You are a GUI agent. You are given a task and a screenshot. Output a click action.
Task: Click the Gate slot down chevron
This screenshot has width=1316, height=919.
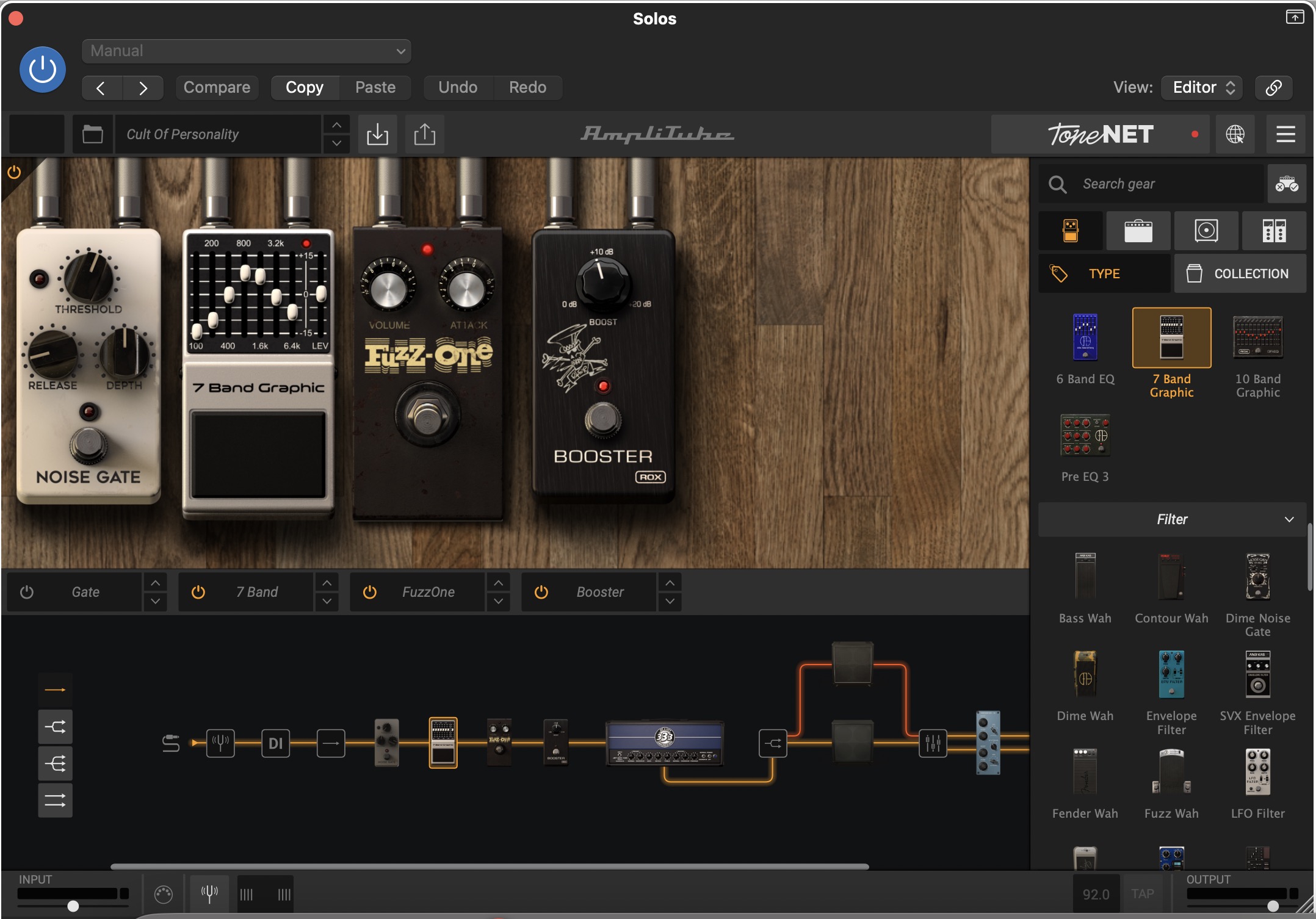156,602
